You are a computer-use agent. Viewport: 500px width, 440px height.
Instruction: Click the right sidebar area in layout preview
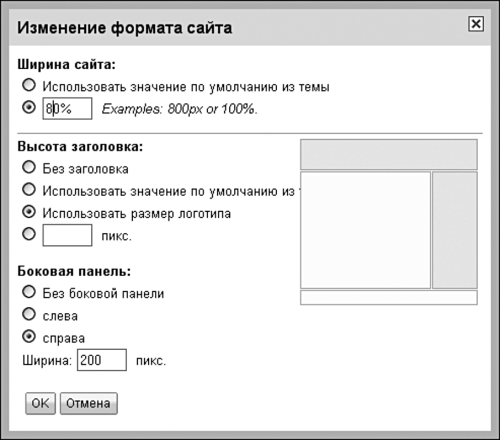[x=455, y=230]
